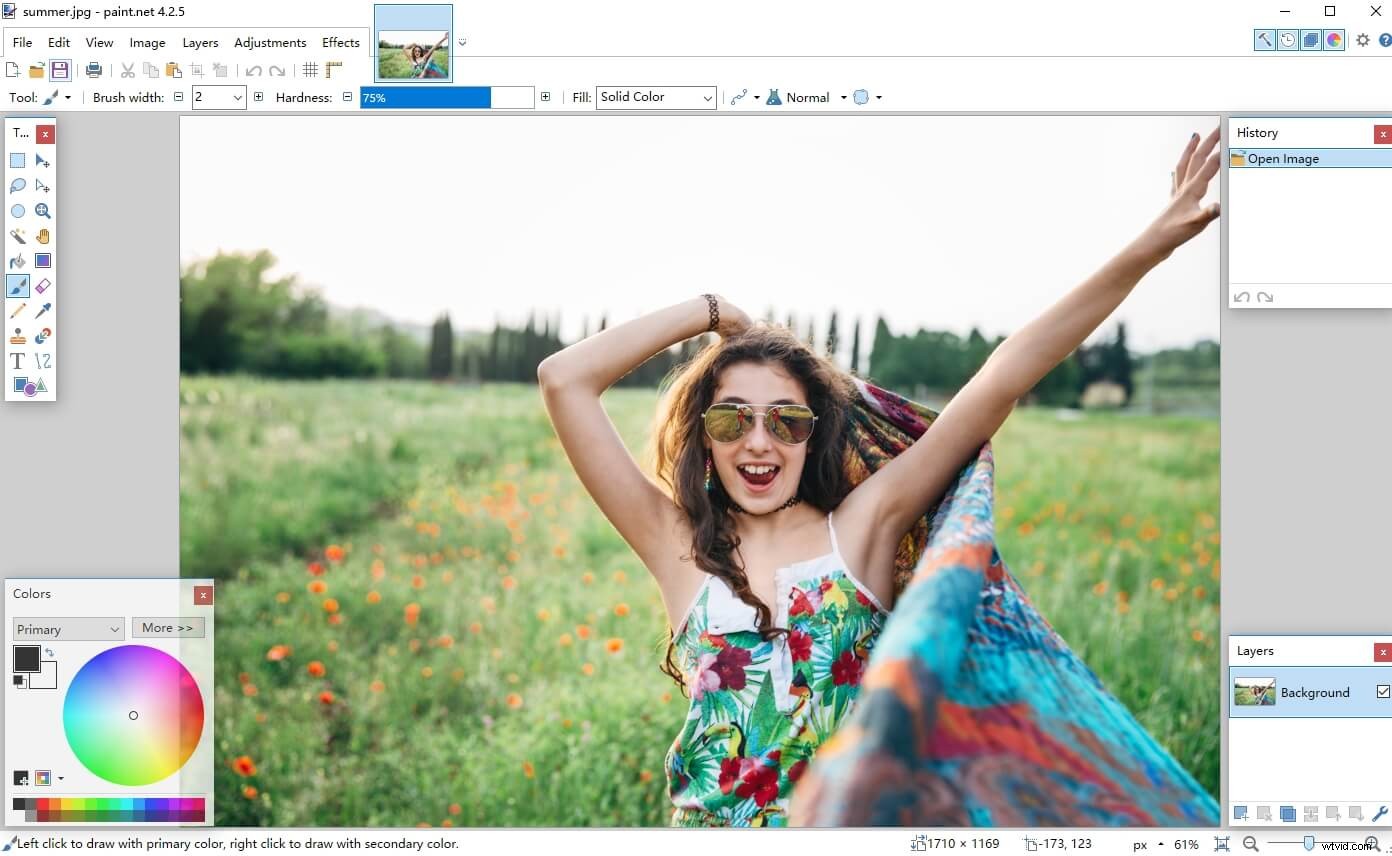Click the More button in Colors panel
The height and width of the screenshot is (856, 1392).
tap(168, 628)
